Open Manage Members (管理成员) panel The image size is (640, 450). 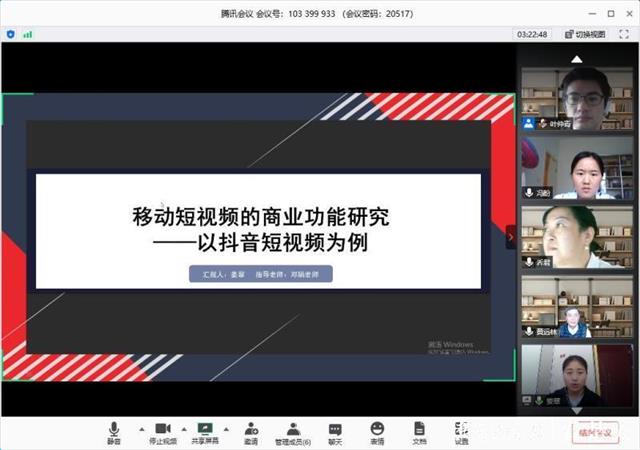293,432
